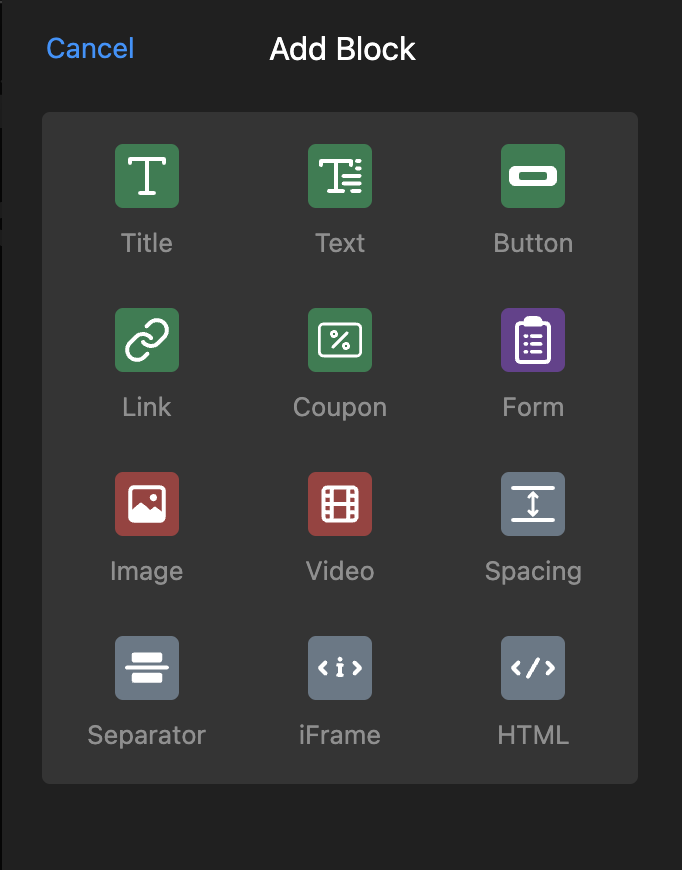
Task: Insert a Separator block icon
Action: (x=147, y=668)
